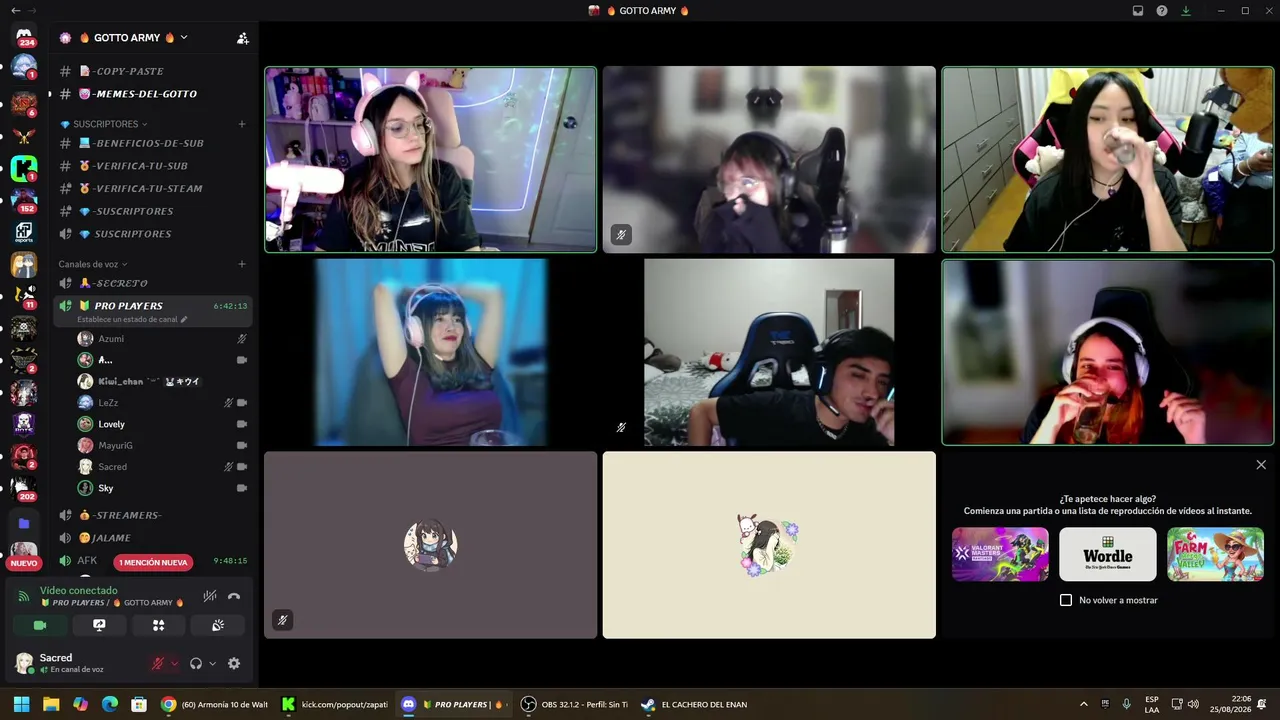Show hidden system tray icons
The height and width of the screenshot is (720, 1280).
pos(1083,704)
